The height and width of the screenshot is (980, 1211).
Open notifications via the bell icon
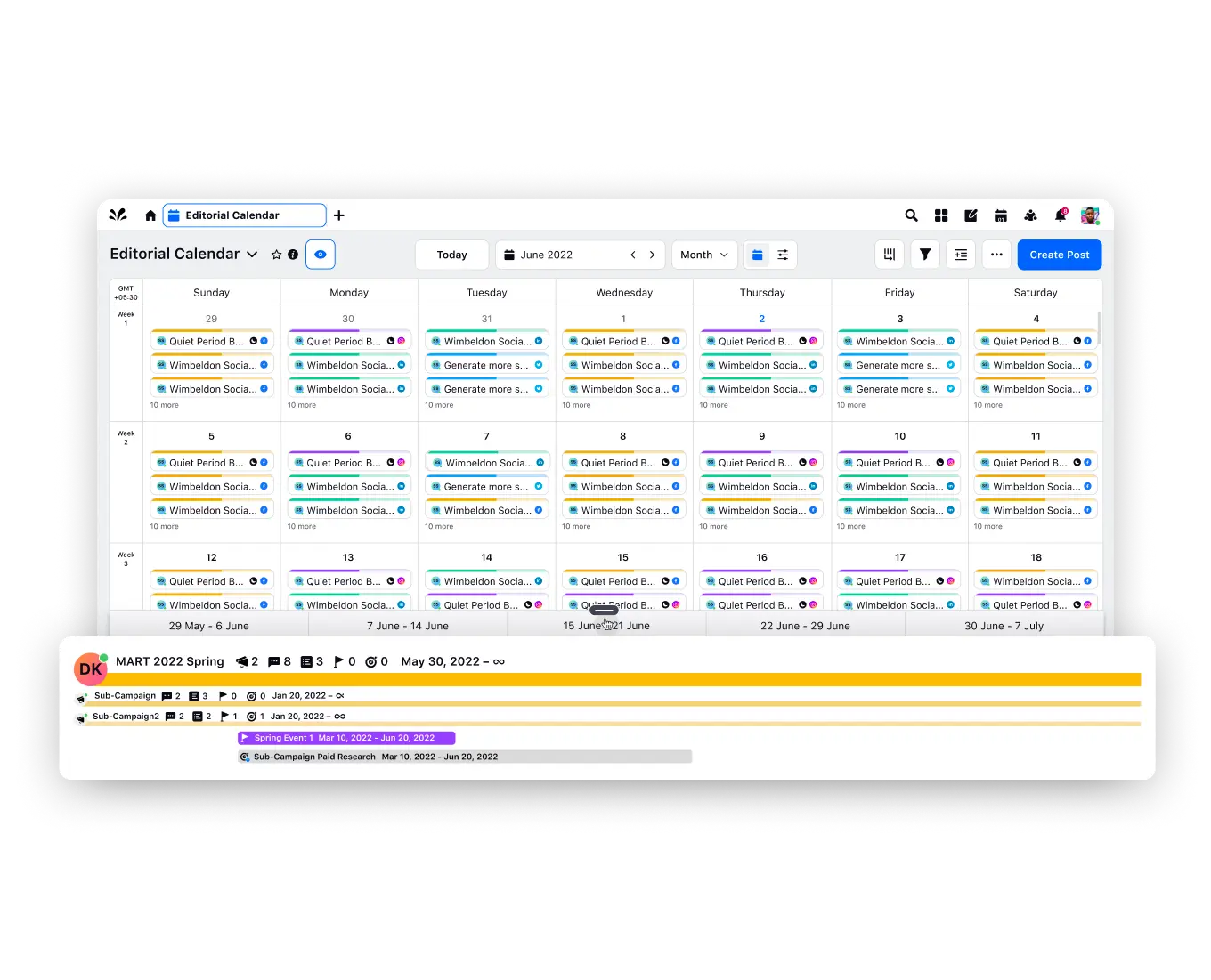pyautogui.click(x=1060, y=215)
